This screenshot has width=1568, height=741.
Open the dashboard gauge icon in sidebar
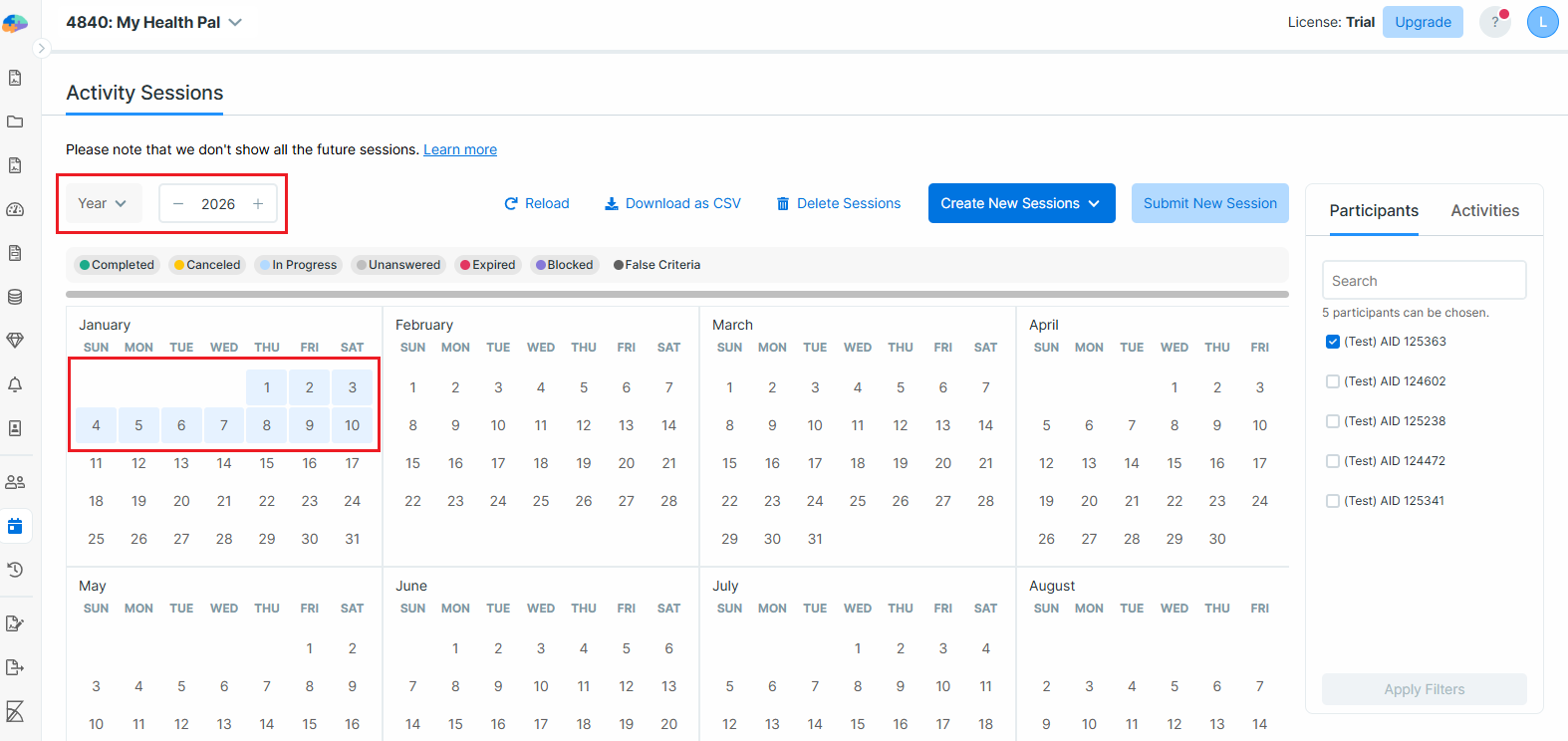pos(15,209)
